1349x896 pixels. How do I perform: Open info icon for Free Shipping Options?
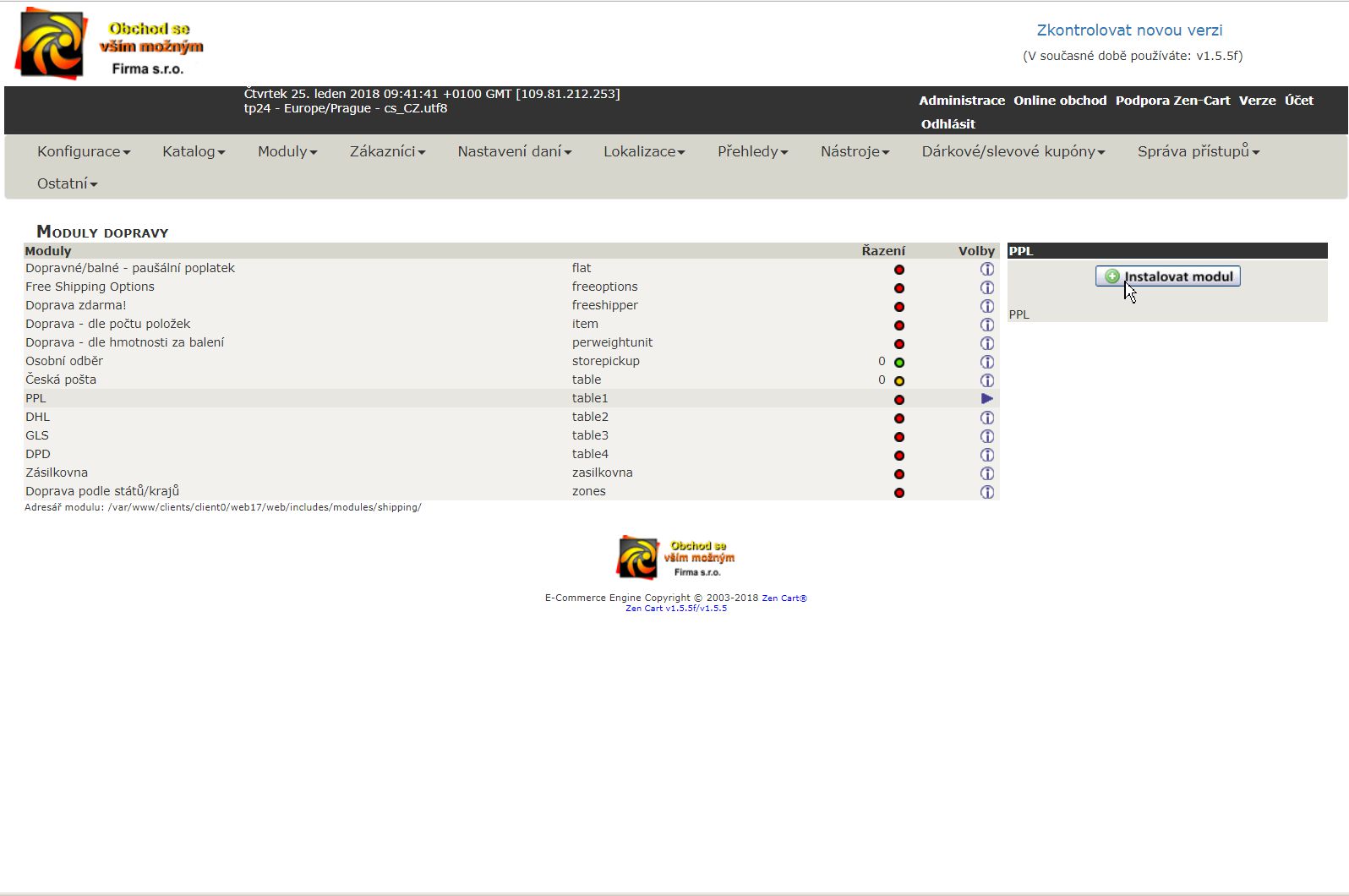point(986,287)
